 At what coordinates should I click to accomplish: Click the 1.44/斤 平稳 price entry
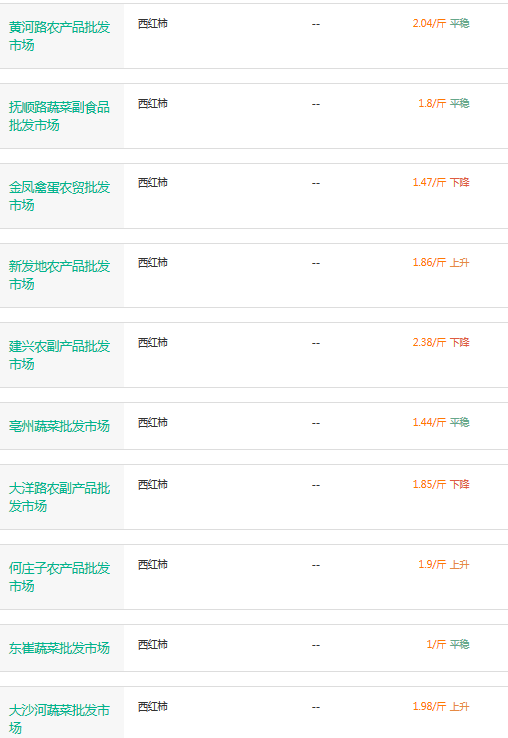point(441,422)
